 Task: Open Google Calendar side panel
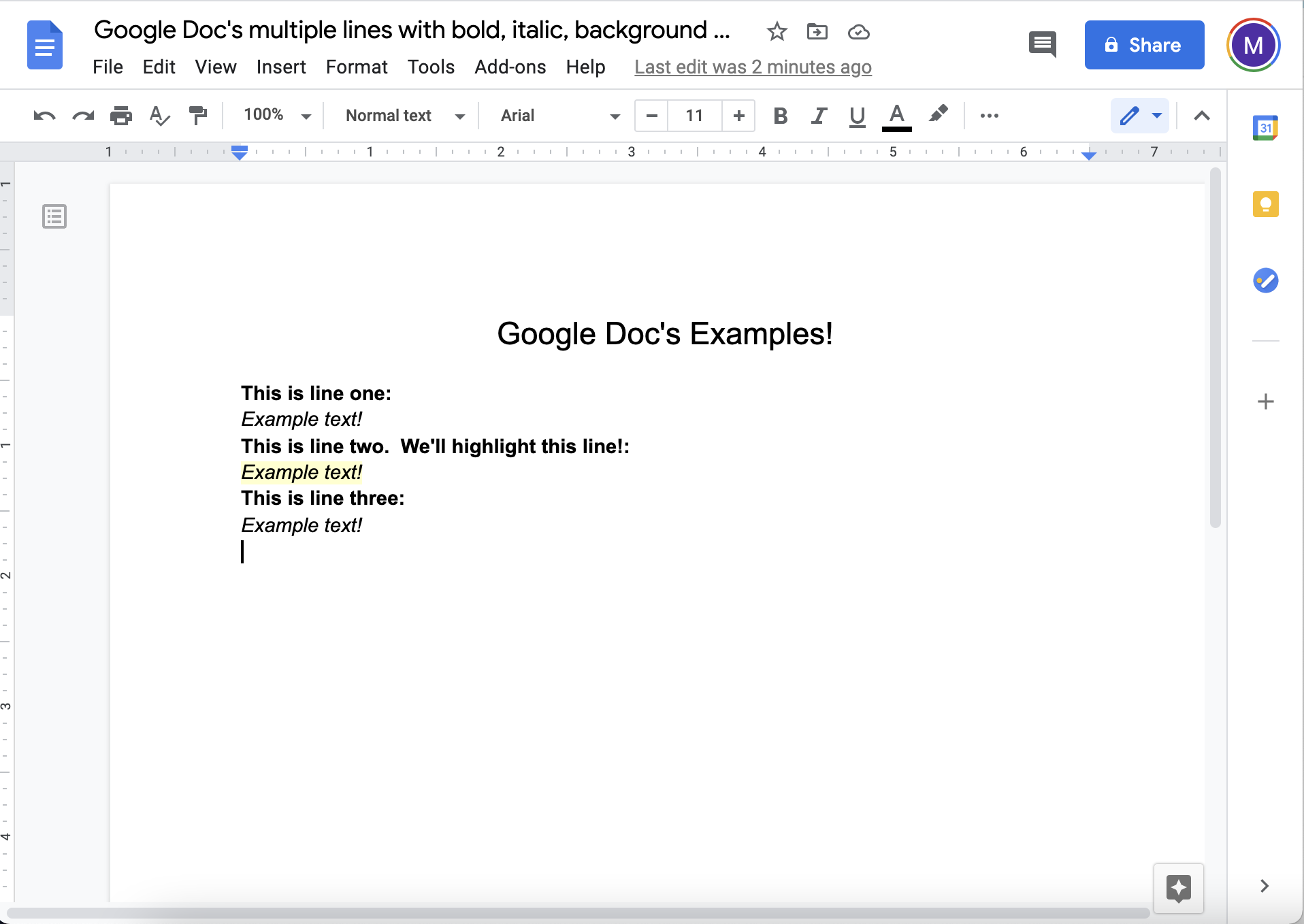coord(1265,128)
